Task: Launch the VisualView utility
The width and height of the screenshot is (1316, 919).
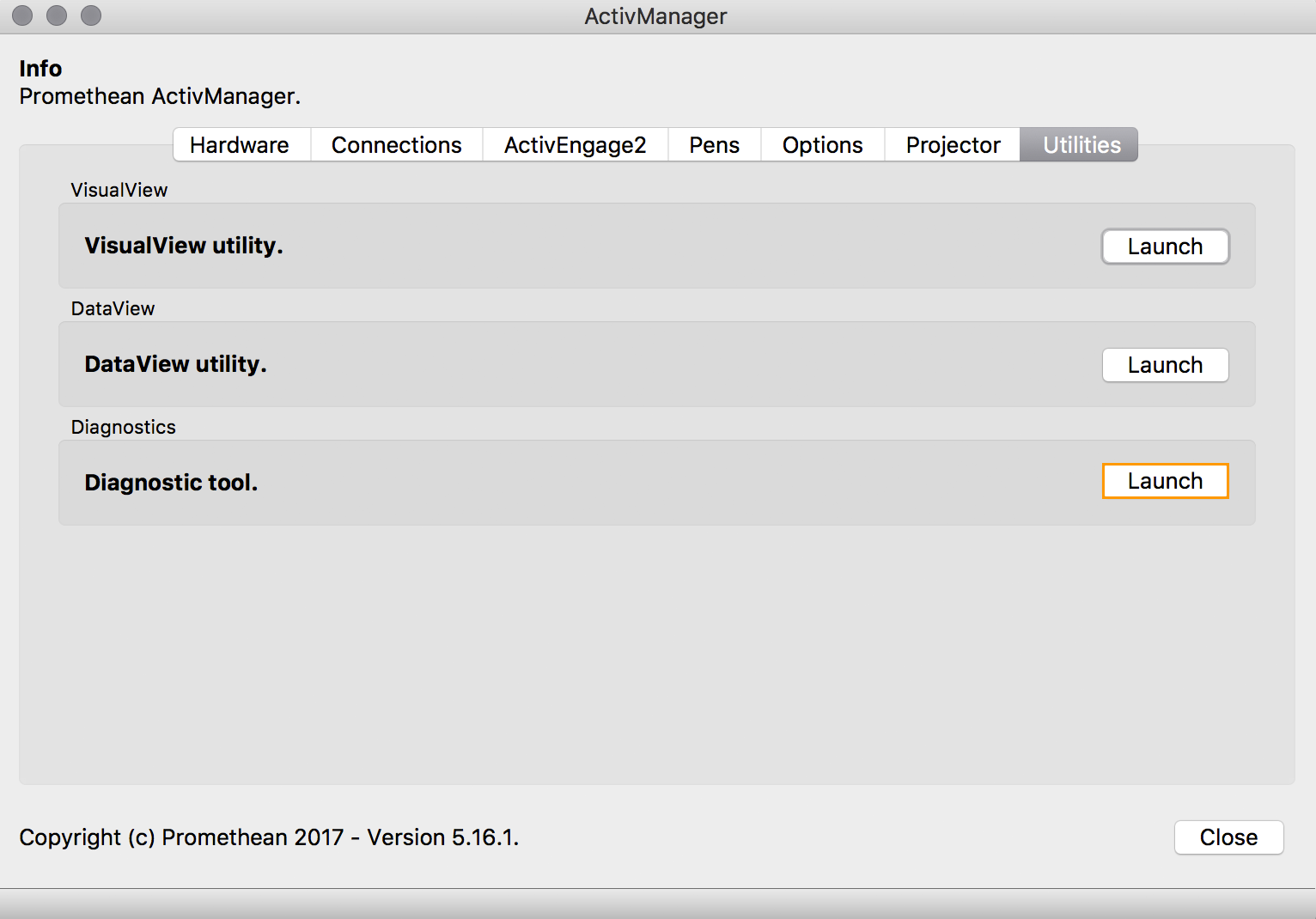Action: pos(1165,246)
